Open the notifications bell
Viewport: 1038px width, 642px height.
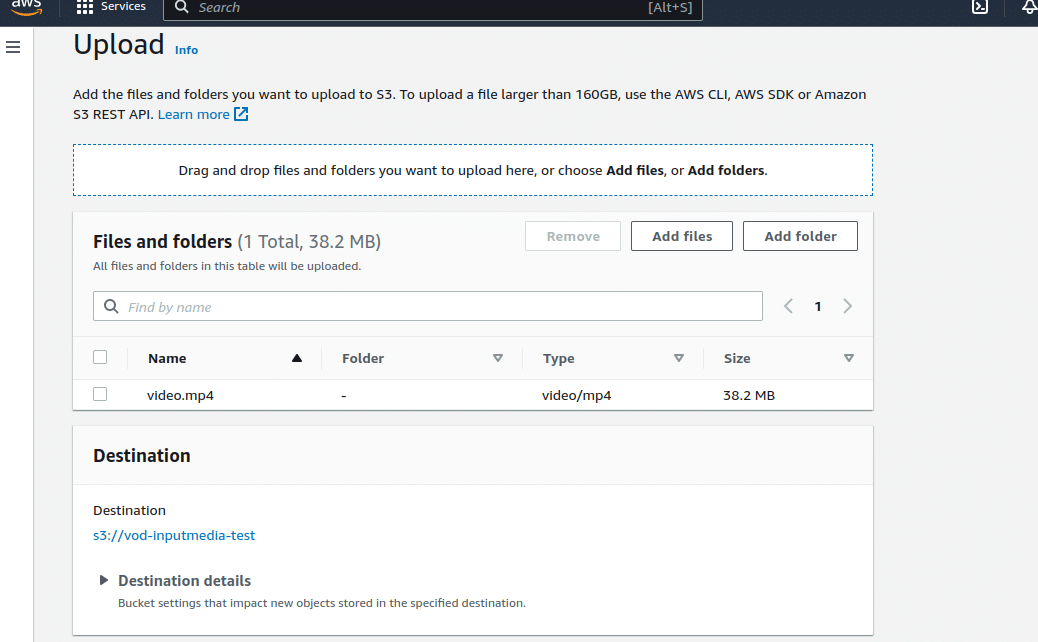[1029, 7]
